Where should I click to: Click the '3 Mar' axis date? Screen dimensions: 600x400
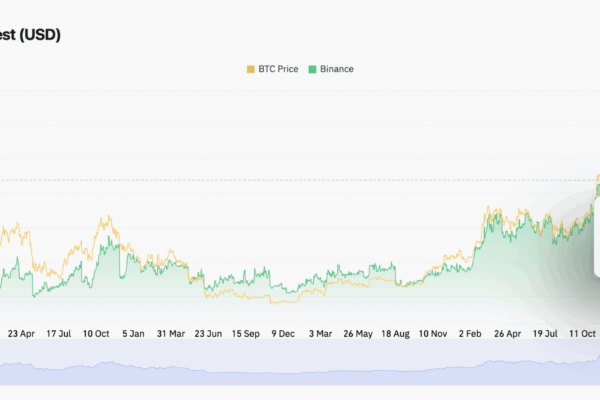[x=321, y=332]
